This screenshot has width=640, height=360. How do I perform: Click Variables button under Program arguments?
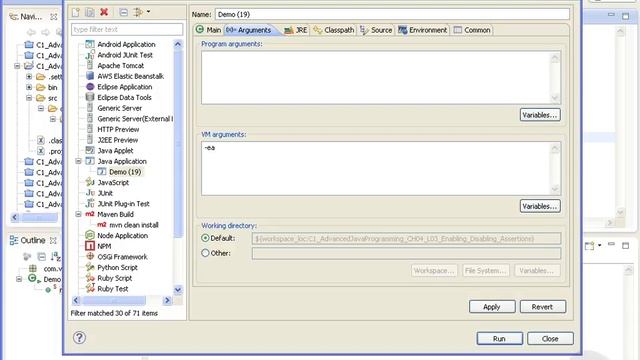[540, 115]
